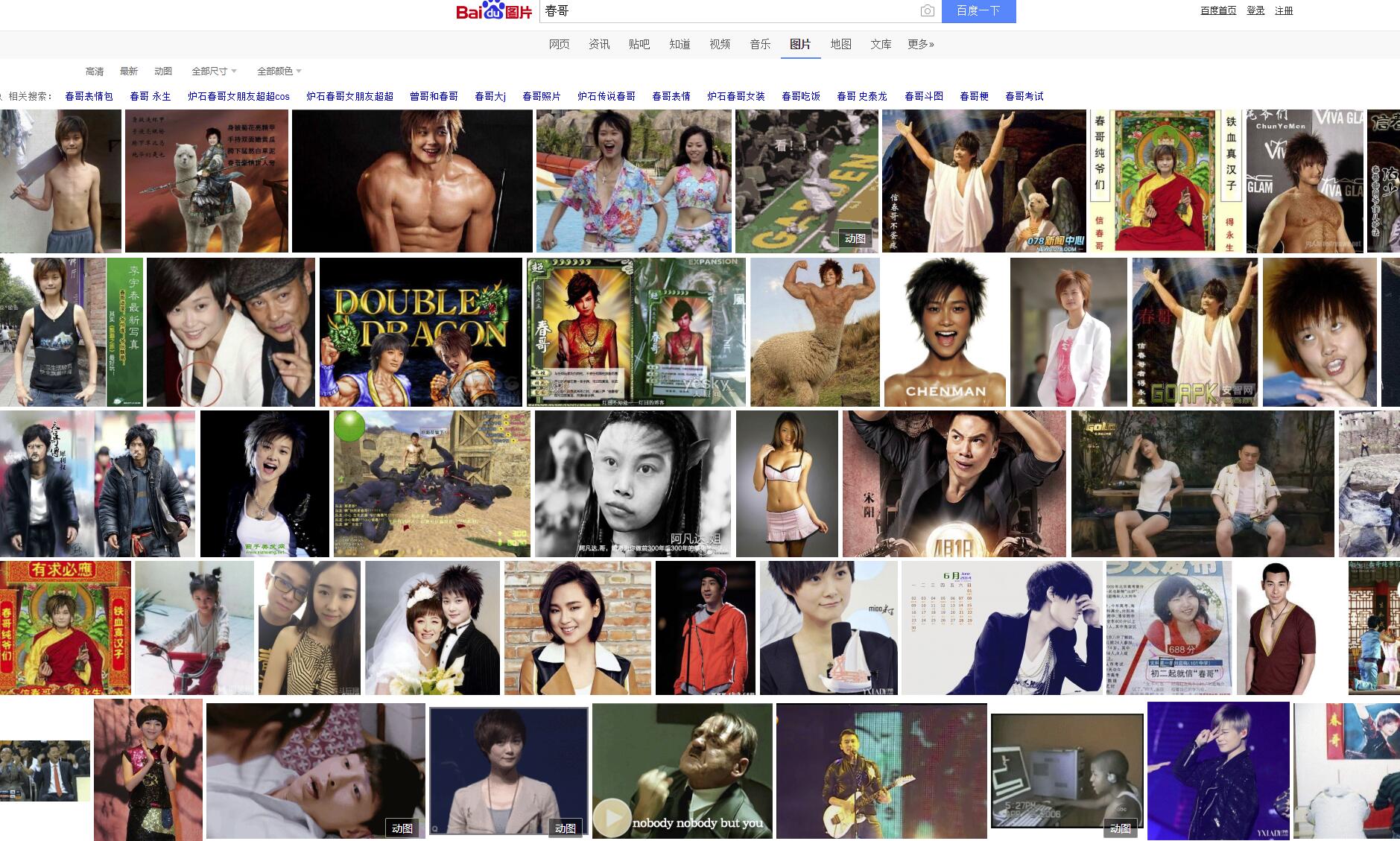
Task: Switch to the 地图 tab
Action: 840,44
